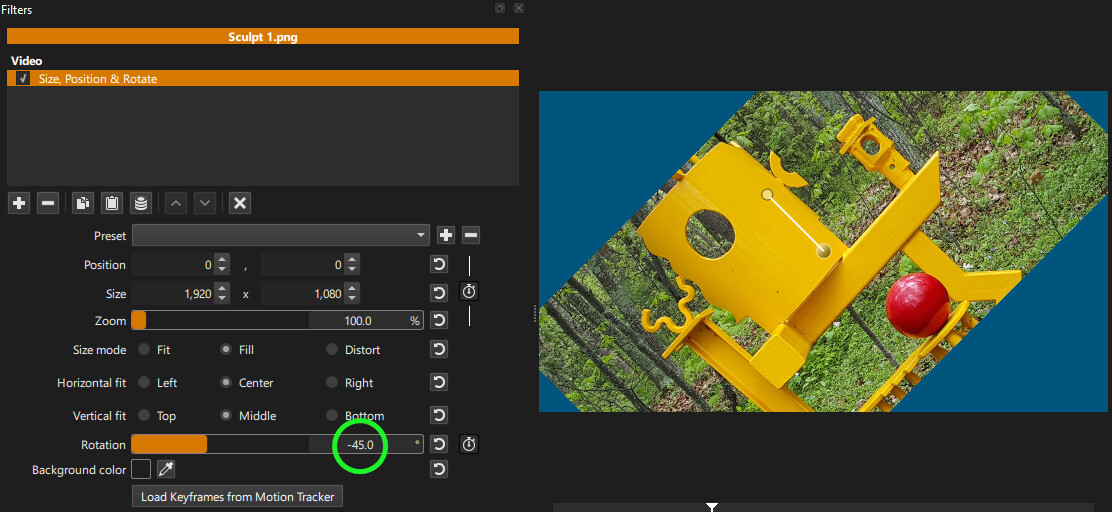Screen dimensions: 1112x512
Task: Increase Size width with the up stepper
Action: (x=222, y=288)
